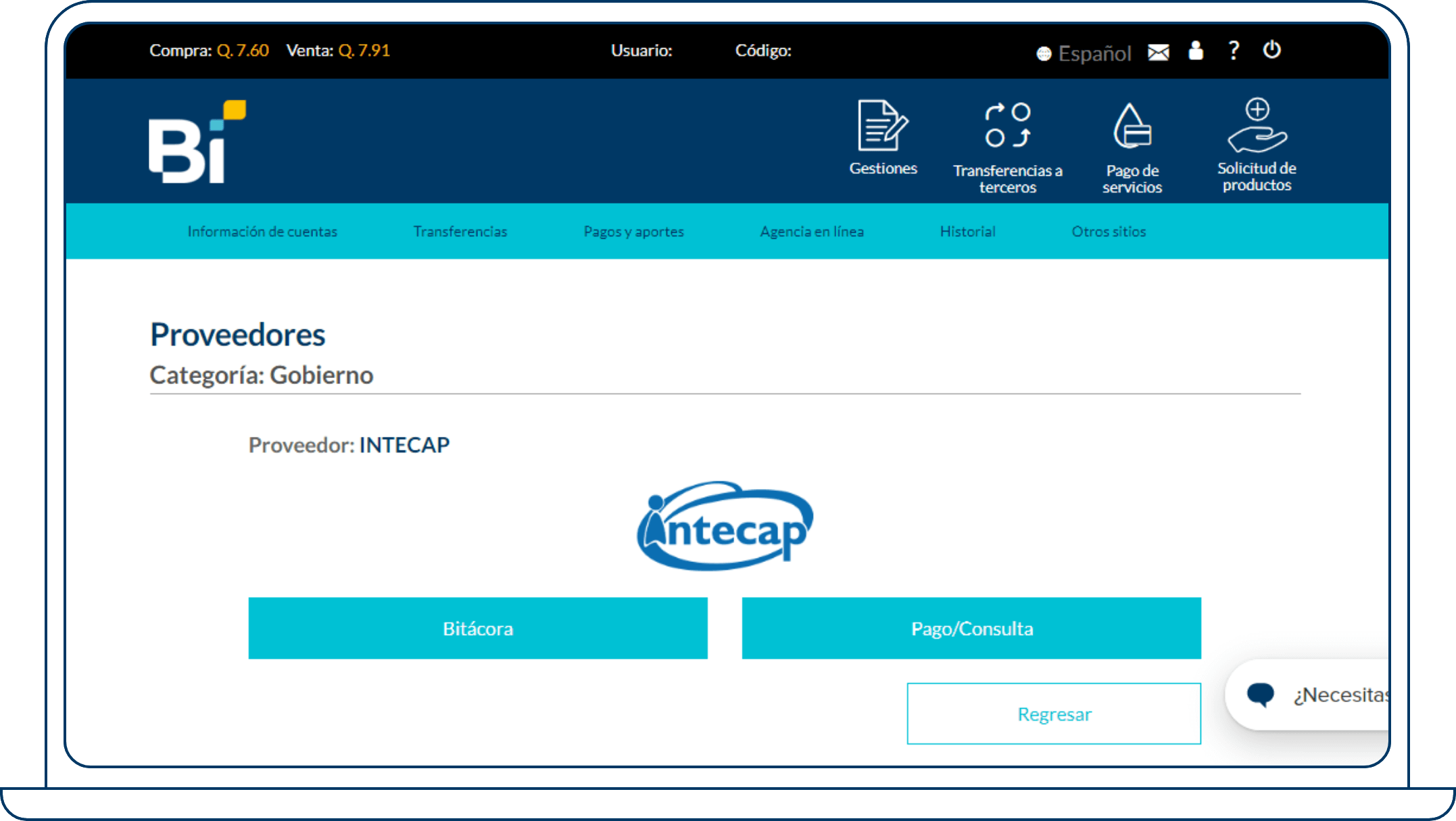Open Pago de servicios icon

click(x=1132, y=126)
